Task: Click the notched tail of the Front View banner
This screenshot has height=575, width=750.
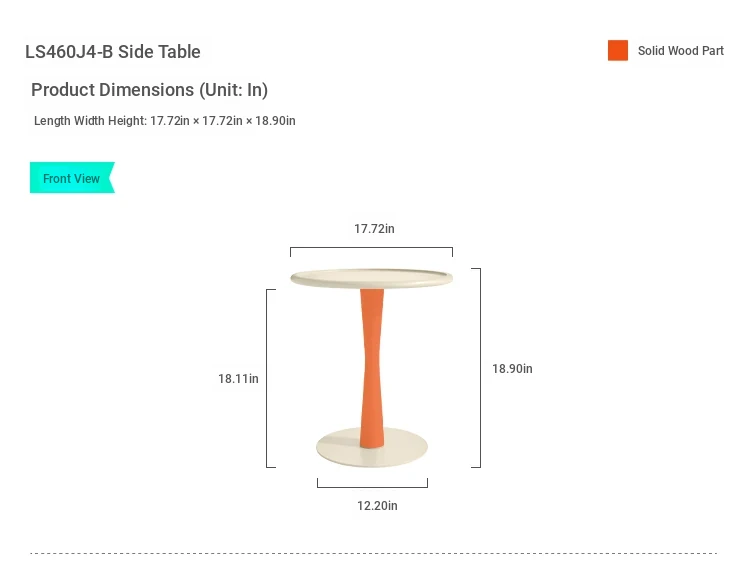Action: 111,177
